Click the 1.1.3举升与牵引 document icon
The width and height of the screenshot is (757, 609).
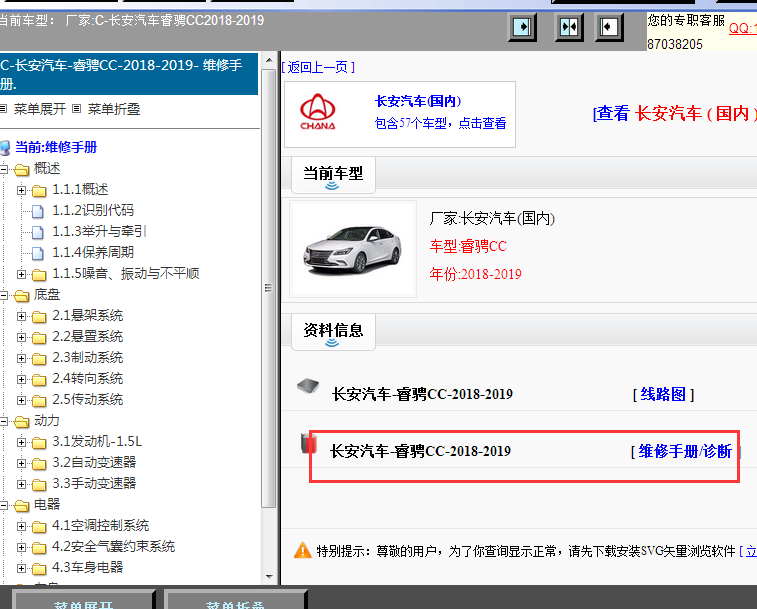point(38,232)
